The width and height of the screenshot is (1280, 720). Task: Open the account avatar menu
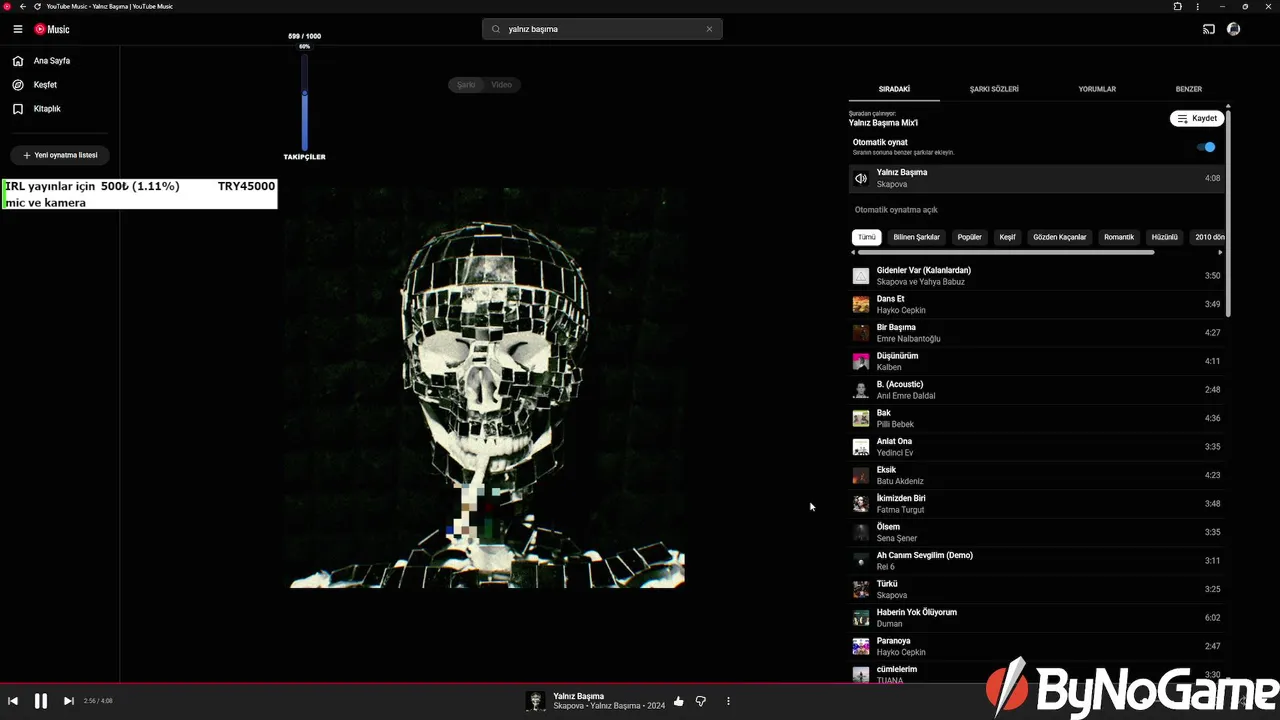(1234, 29)
